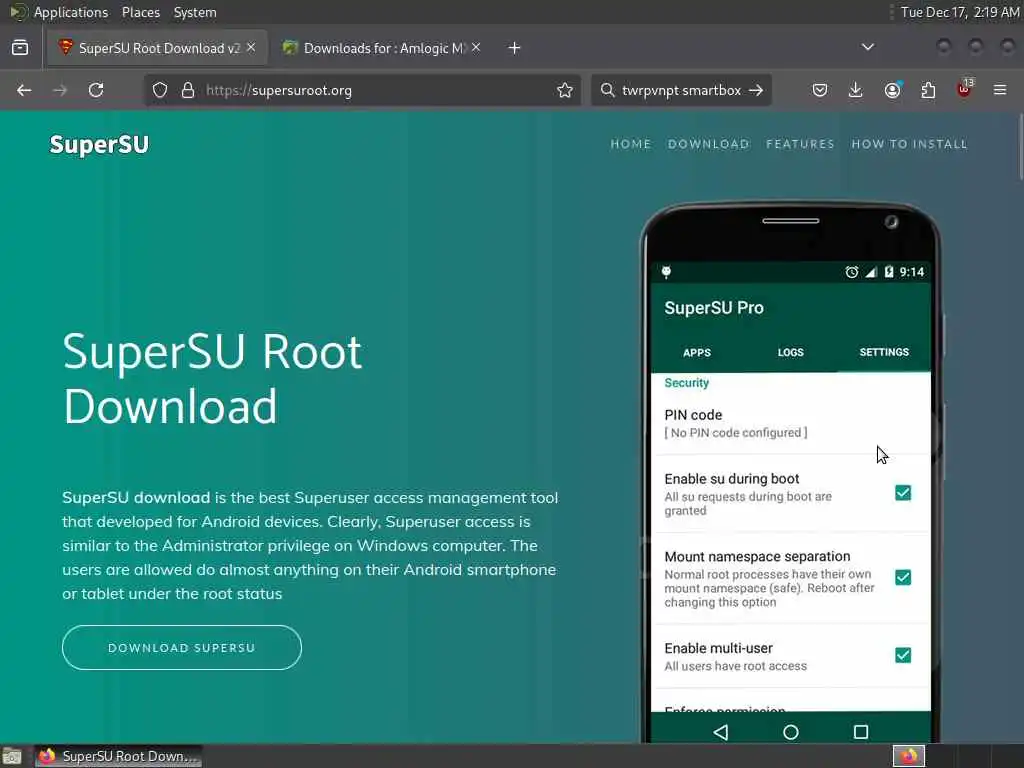
Task: Tap the Android back triangle button
Action: tap(720, 732)
